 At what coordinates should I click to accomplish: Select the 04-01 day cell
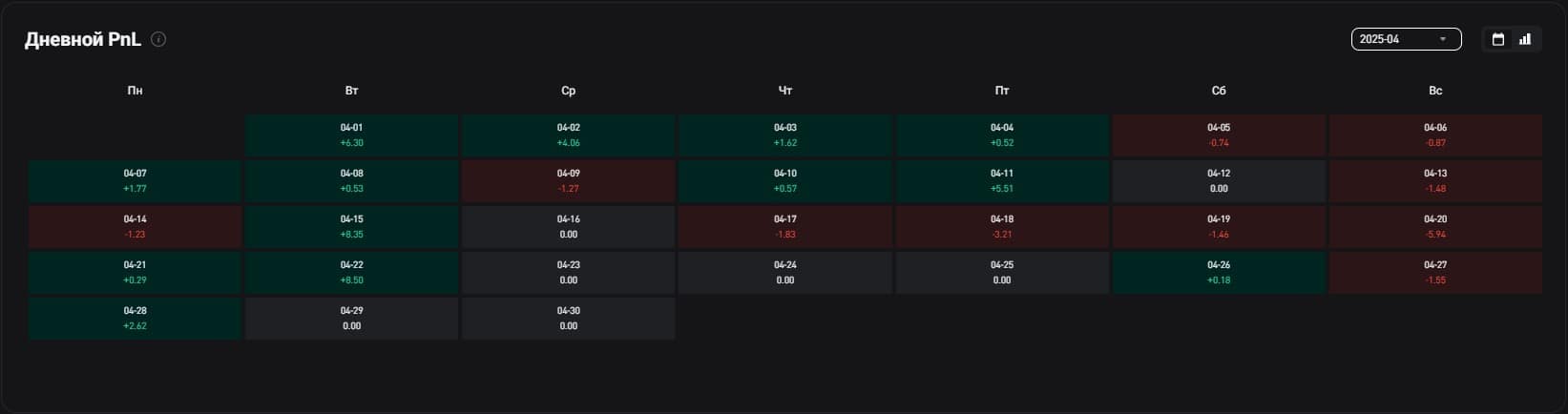(351, 135)
